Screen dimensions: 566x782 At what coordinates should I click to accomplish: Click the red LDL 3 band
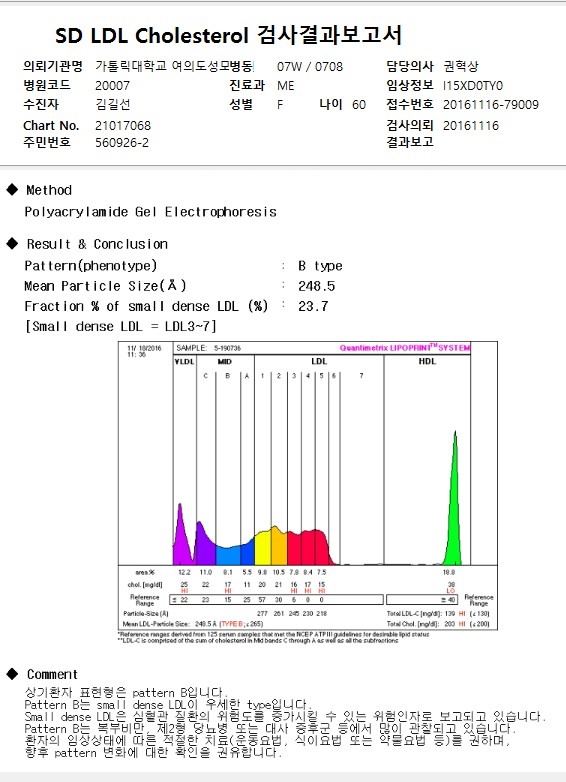coord(294,549)
